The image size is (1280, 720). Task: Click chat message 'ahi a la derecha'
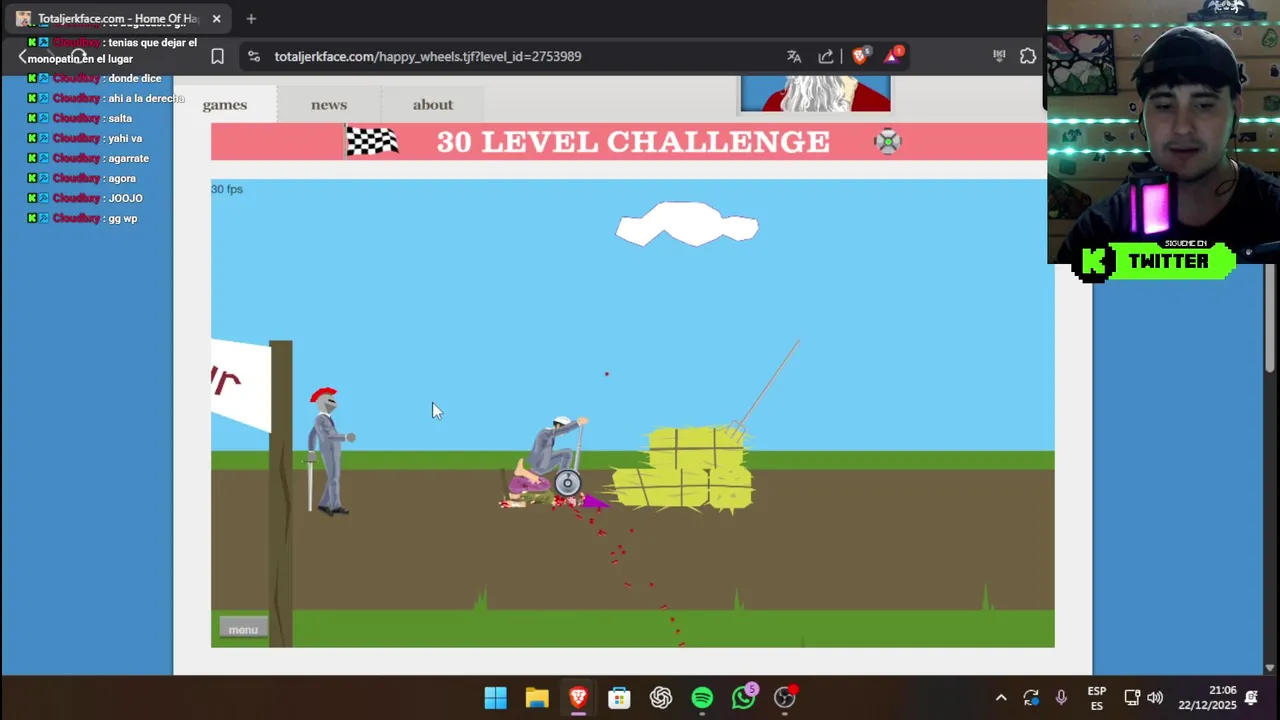pyautogui.click(x=146, y=98)
